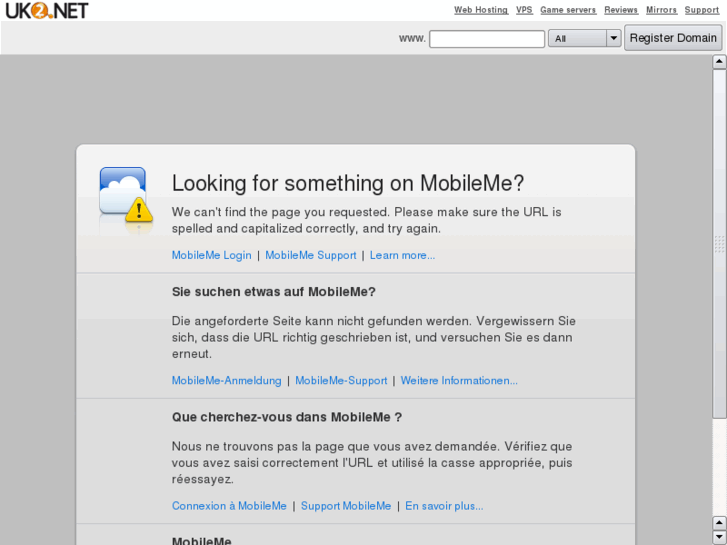Image resolution: width=727 pixels, height=545 pixels.
Task: Click the domain name input field
Action: (487, 39)
